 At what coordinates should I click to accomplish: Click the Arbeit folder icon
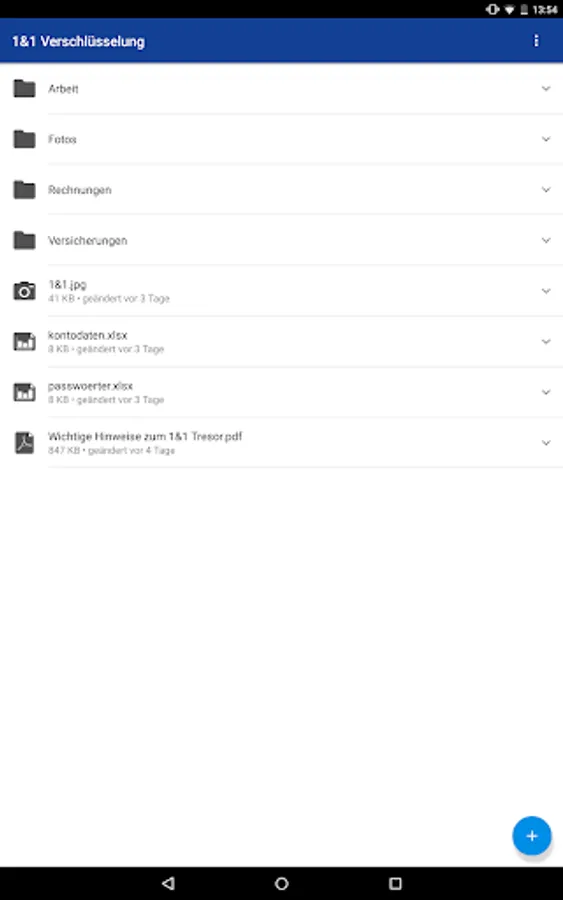coord(24,88)
